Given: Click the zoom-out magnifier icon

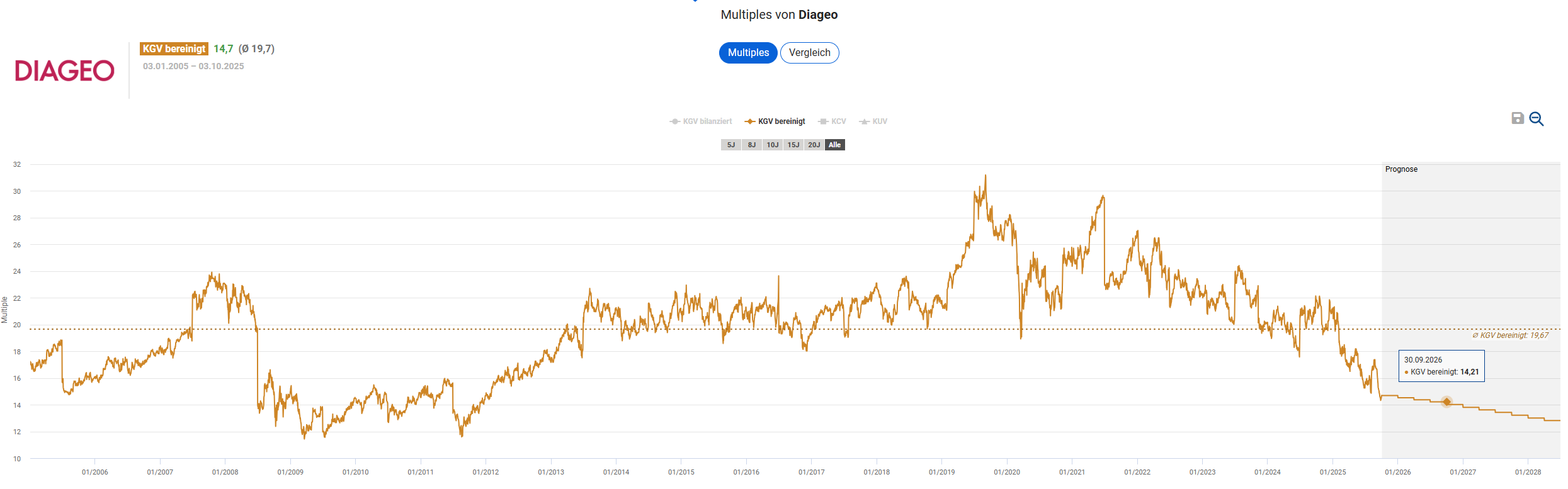Looking at the screenshot, I should [x=1537, y=119].
